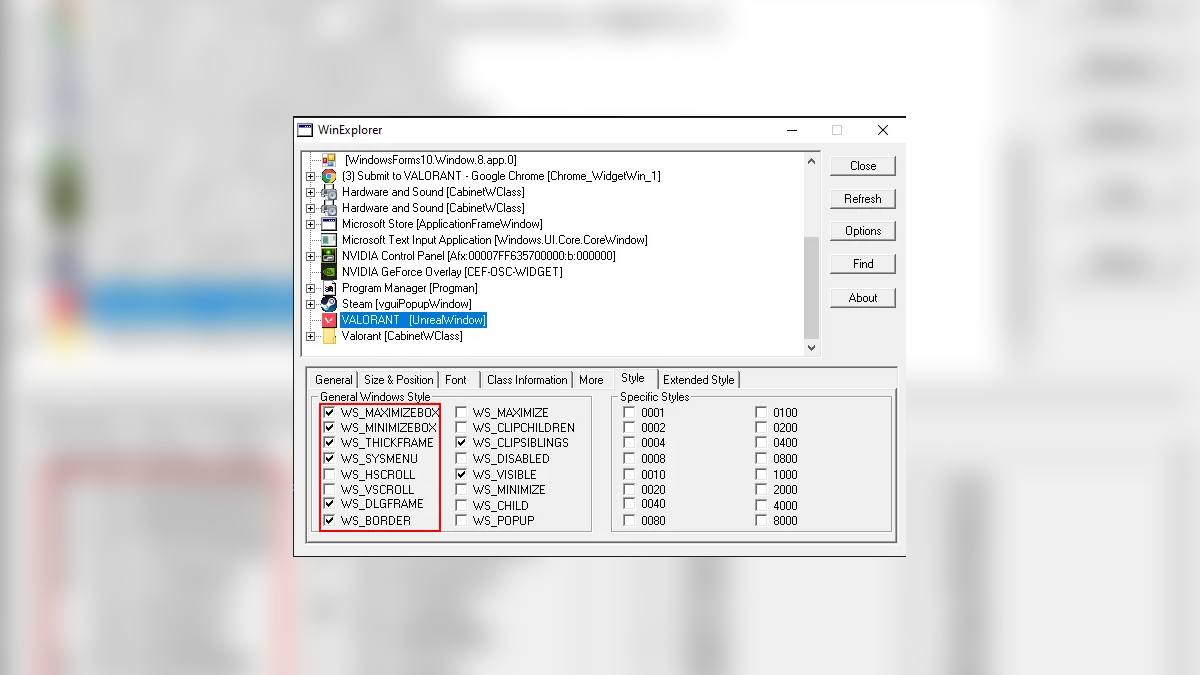Click the tree list scrollbar thumb

coord(811,288)
